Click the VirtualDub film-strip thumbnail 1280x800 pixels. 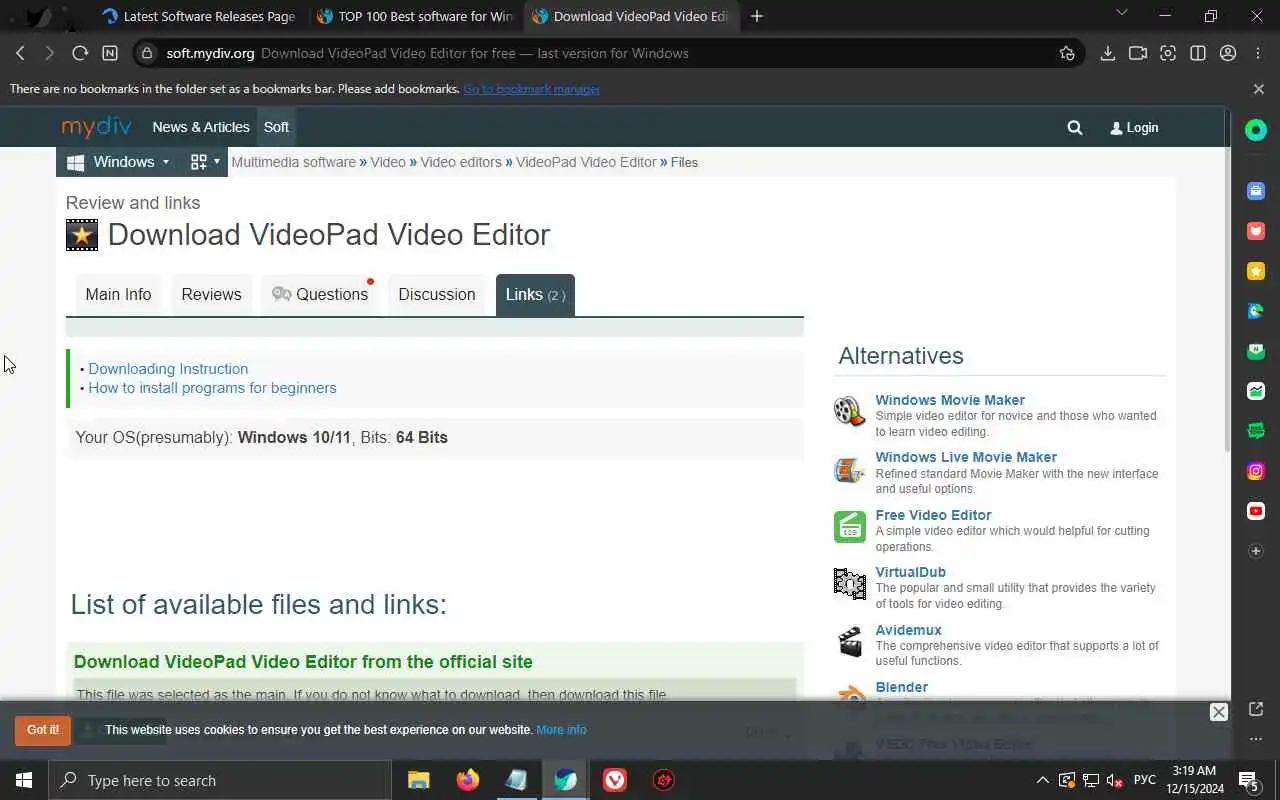point(850,583)
